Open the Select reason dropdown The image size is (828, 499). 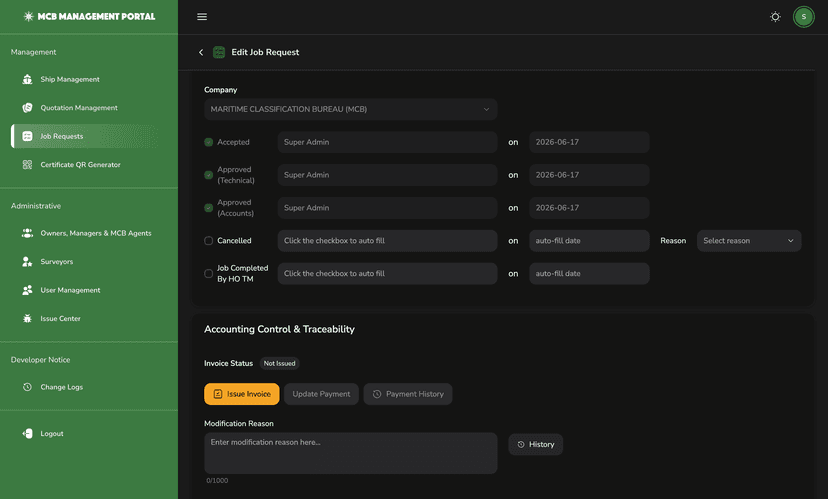coord(749,241)
